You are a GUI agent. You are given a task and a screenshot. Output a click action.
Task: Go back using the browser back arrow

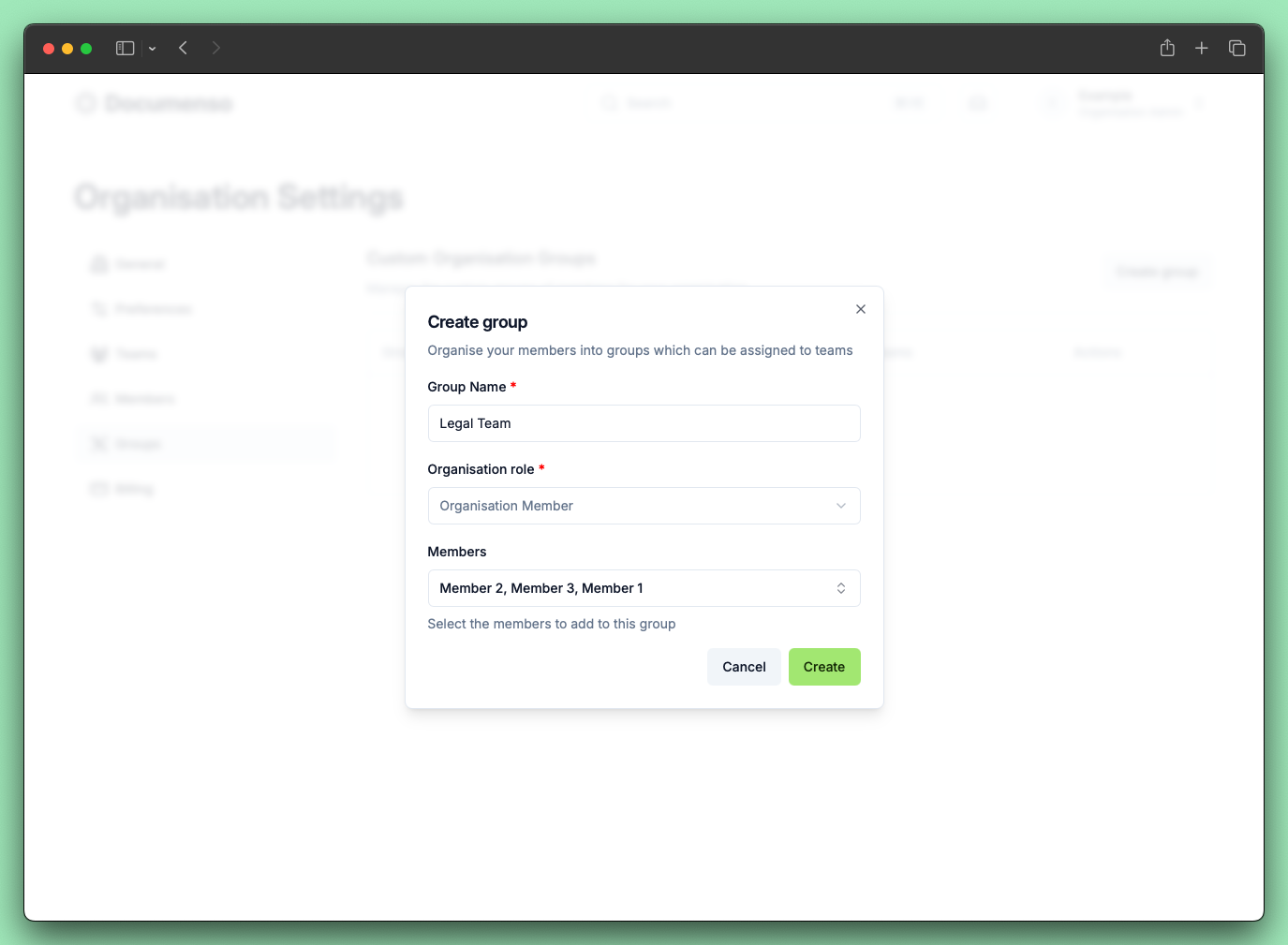184,48
